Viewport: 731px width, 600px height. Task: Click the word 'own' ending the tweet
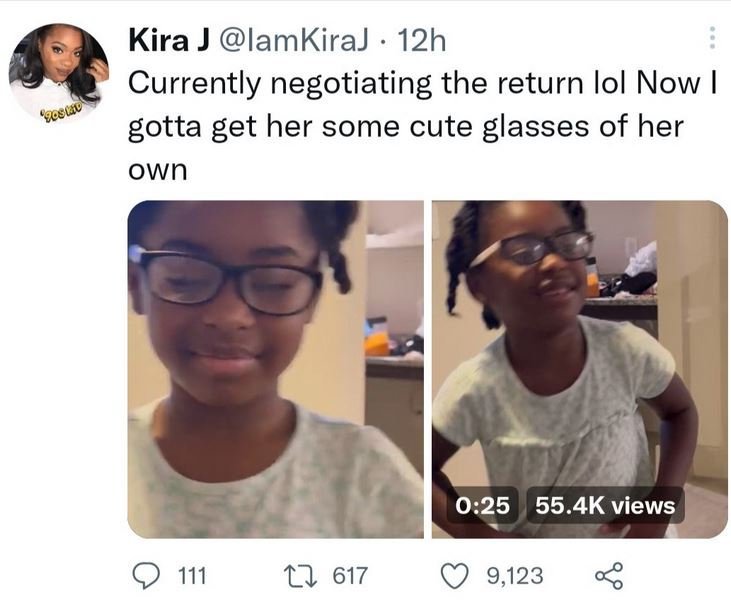[x=158, y=172]
